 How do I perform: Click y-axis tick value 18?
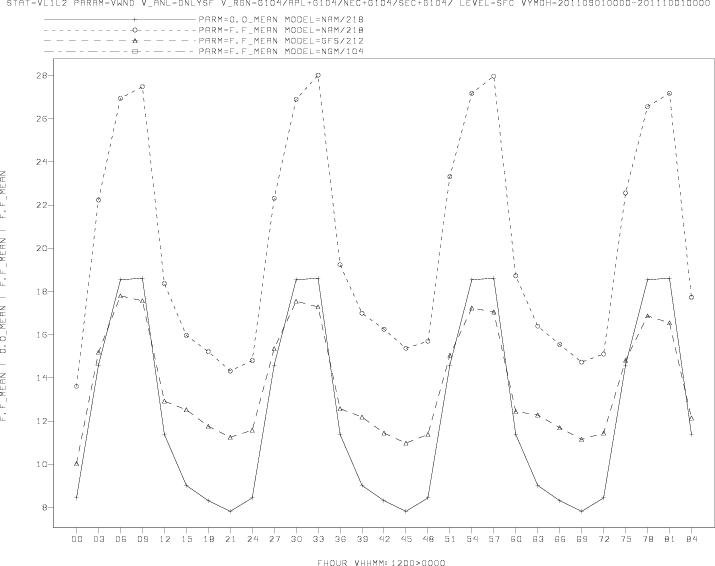click(41, 291)
